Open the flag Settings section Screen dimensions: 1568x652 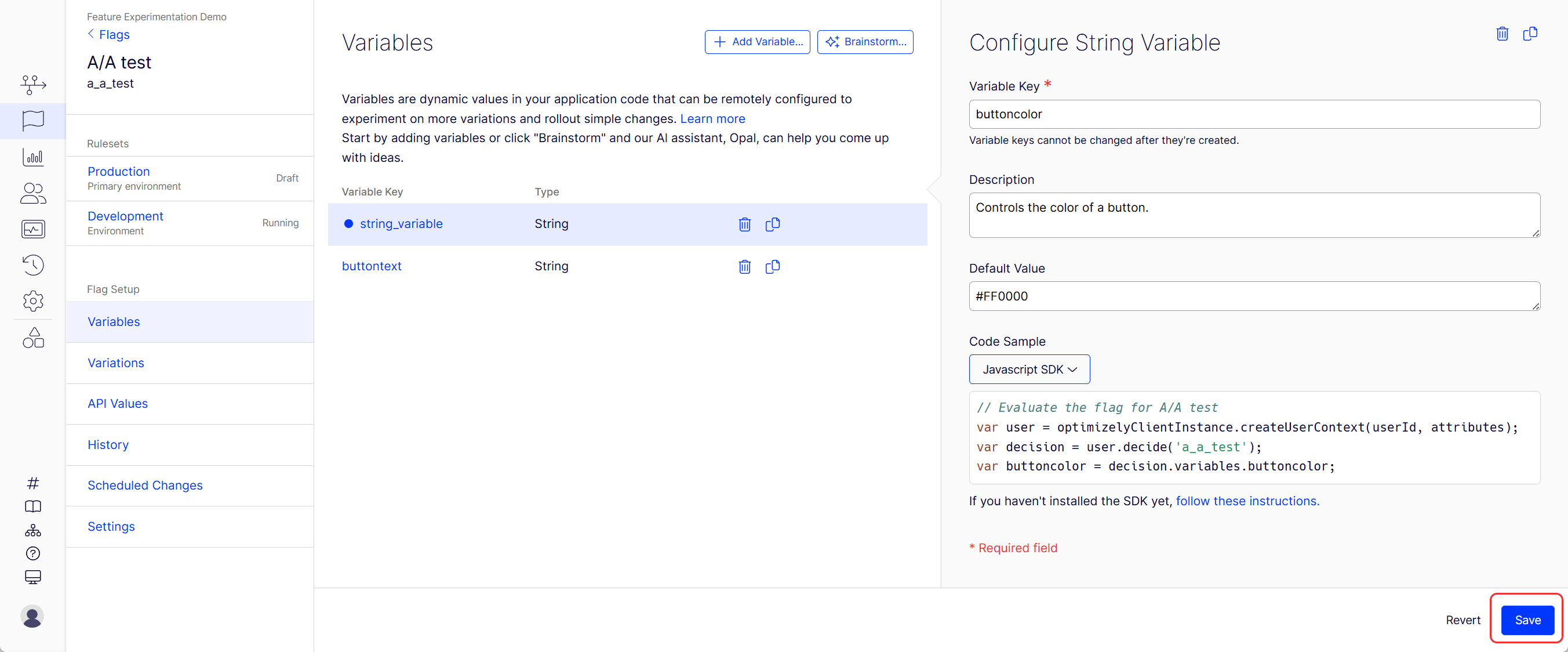(x=190, y=527)
